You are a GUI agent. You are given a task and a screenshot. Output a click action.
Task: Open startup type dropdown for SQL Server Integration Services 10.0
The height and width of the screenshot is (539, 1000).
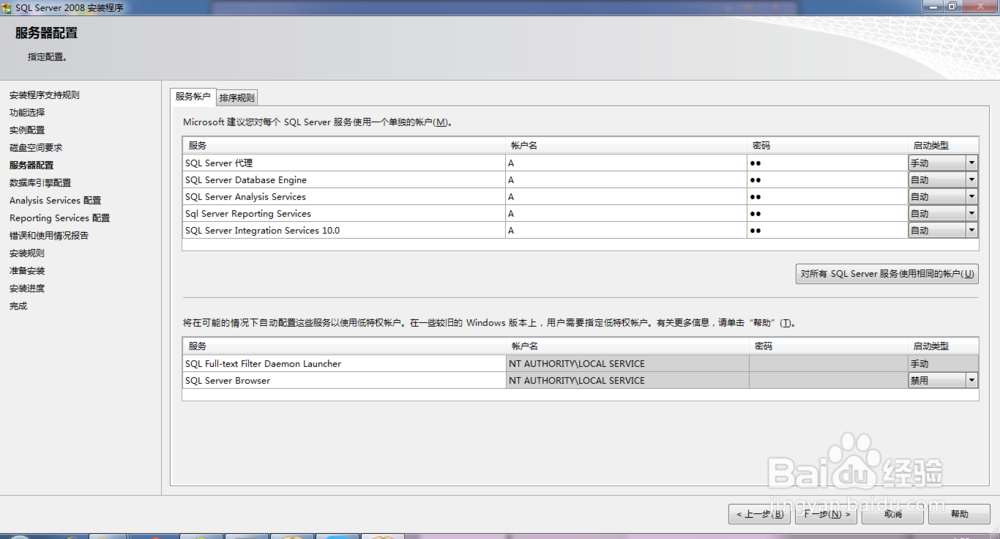(x=972, y=230)
